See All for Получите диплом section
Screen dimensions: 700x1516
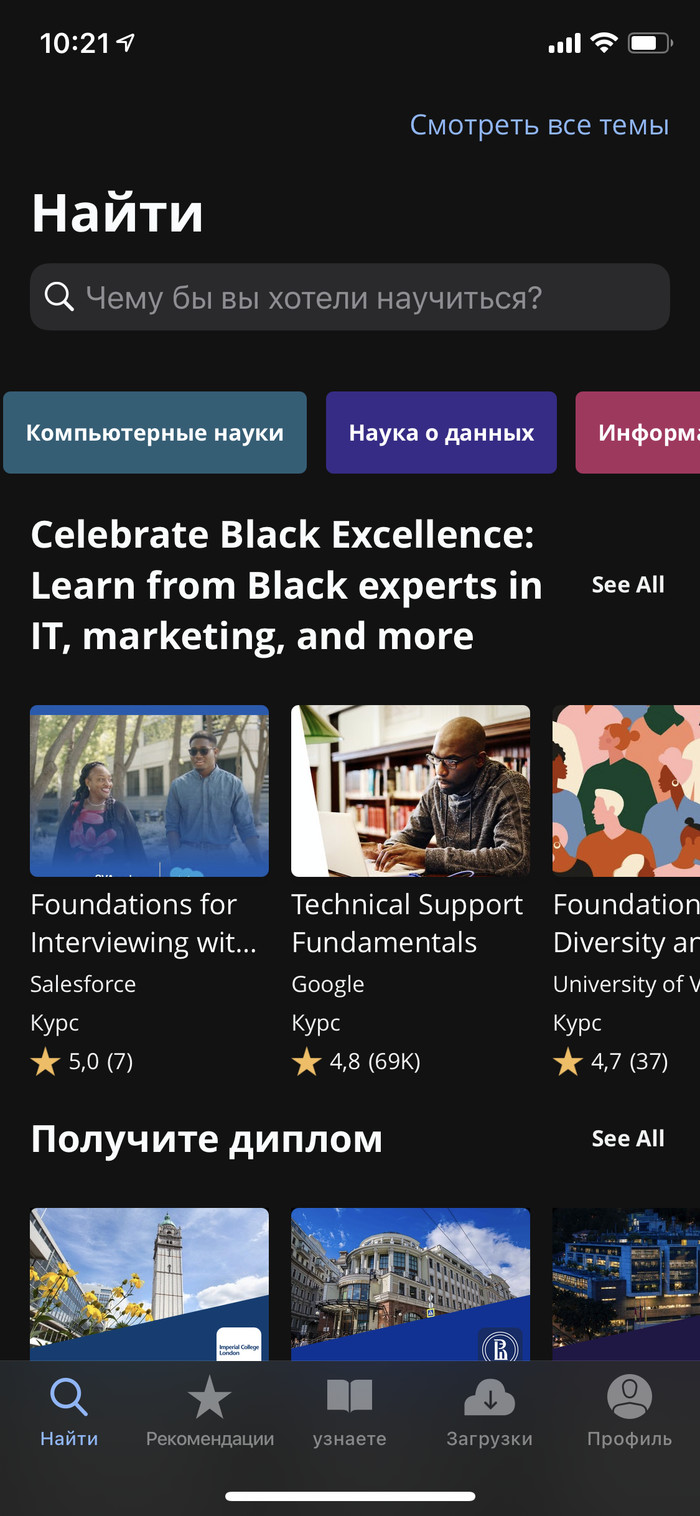click(628, 1138)
